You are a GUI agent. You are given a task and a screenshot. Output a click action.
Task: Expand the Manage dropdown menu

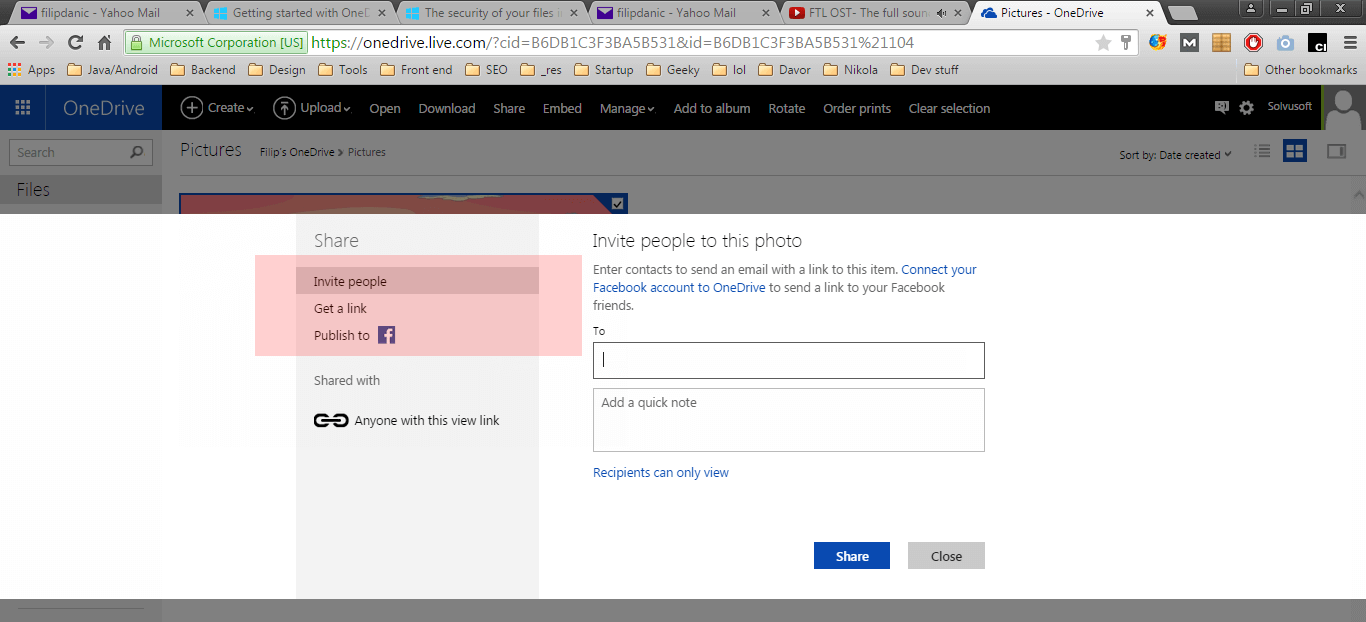click(627, 108)
